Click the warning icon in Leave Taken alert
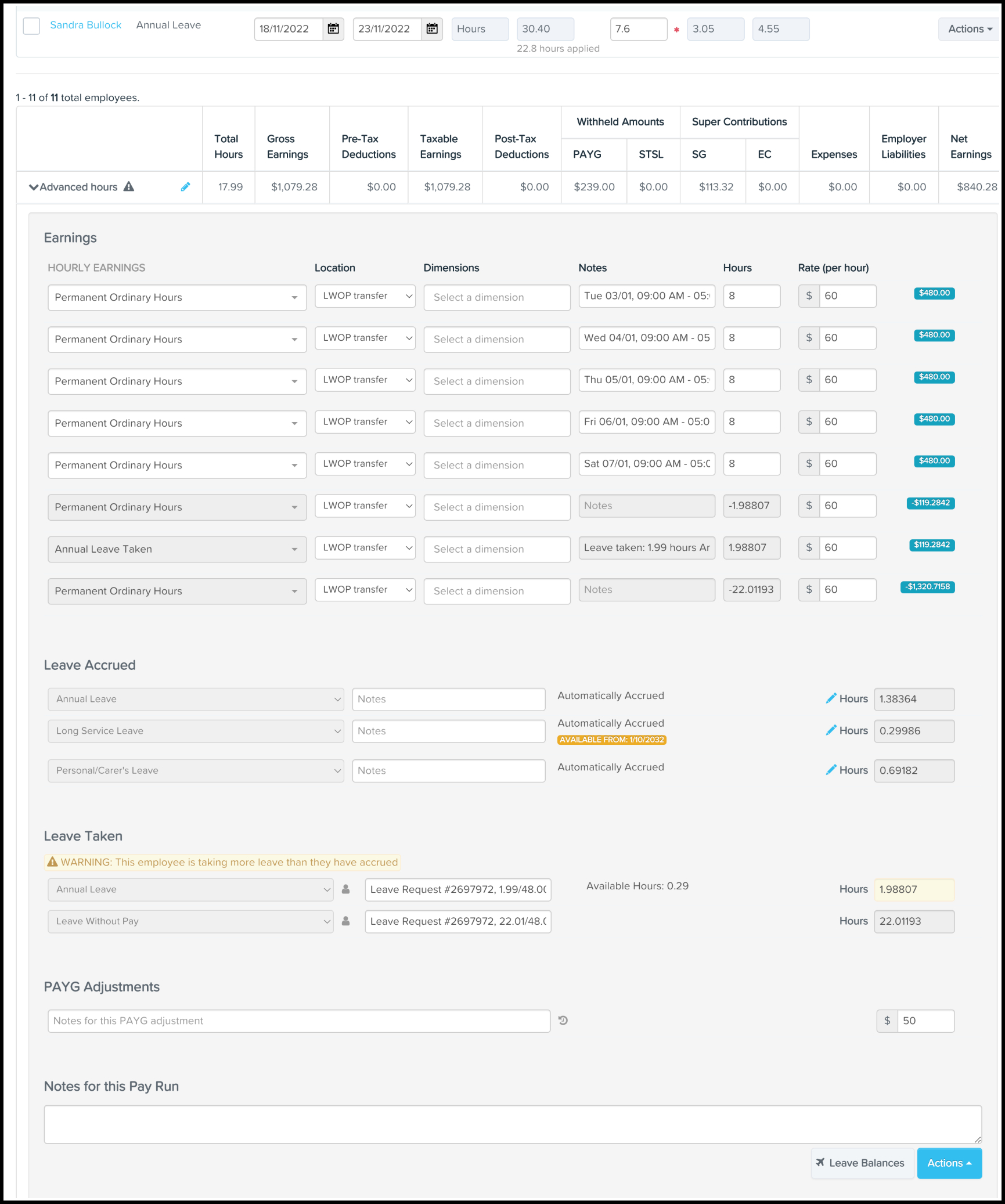Screen dimensions: 1005x1204 pyautogui.click(x=52, y=862)
